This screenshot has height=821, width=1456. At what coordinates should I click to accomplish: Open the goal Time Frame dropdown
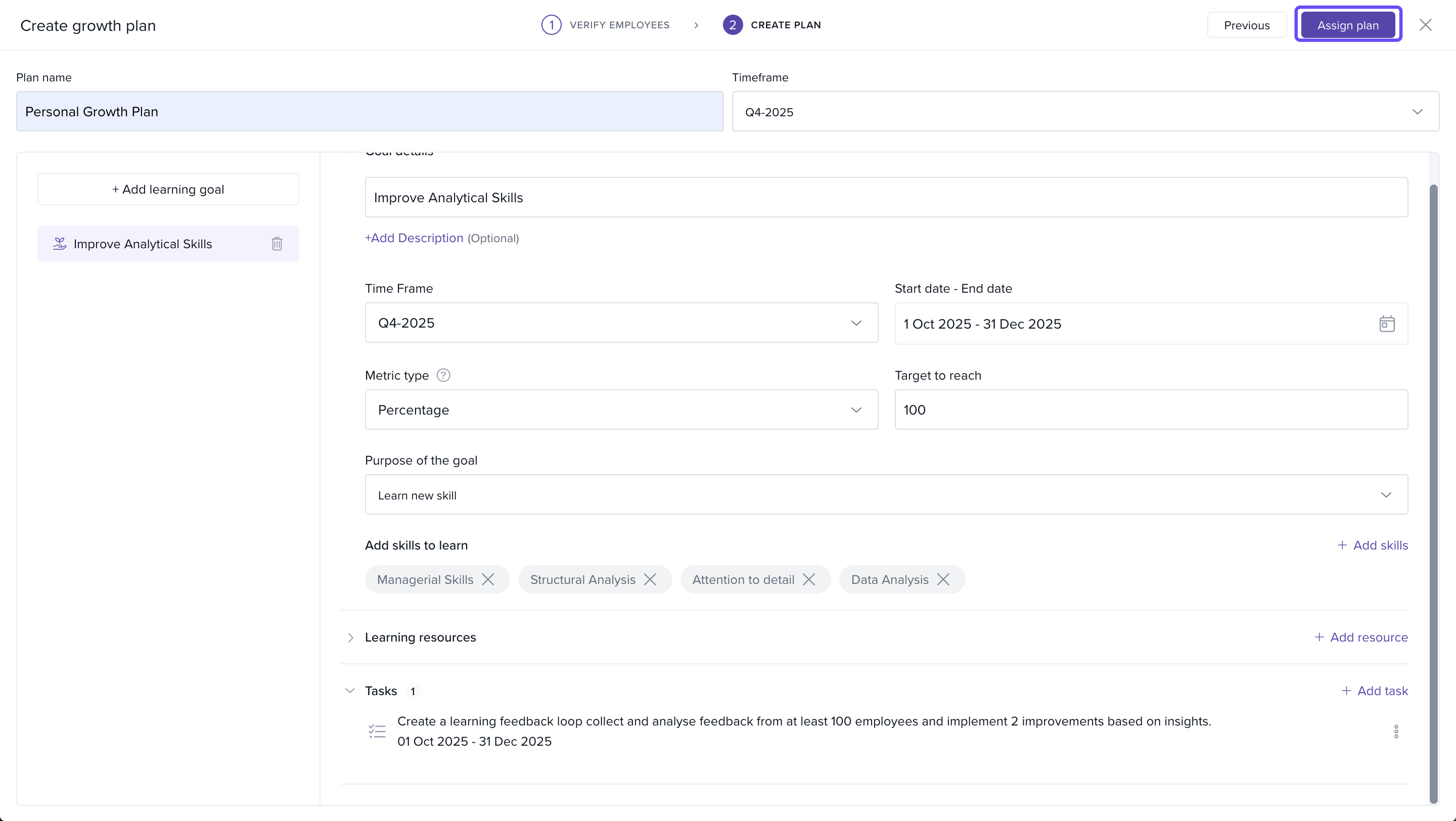(621, 323)
